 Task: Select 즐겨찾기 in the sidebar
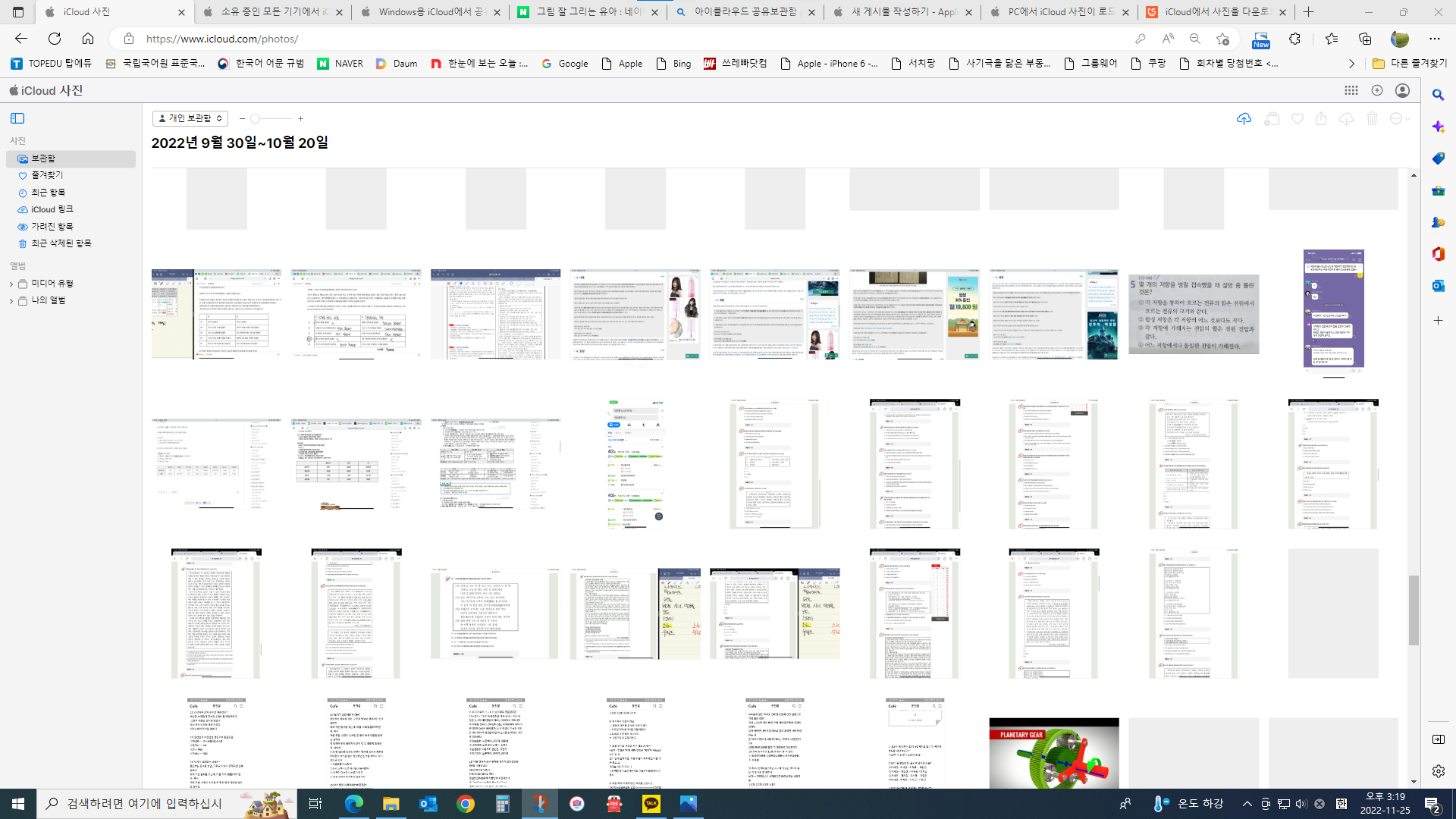pyautogui.click(x=47, y=175)
